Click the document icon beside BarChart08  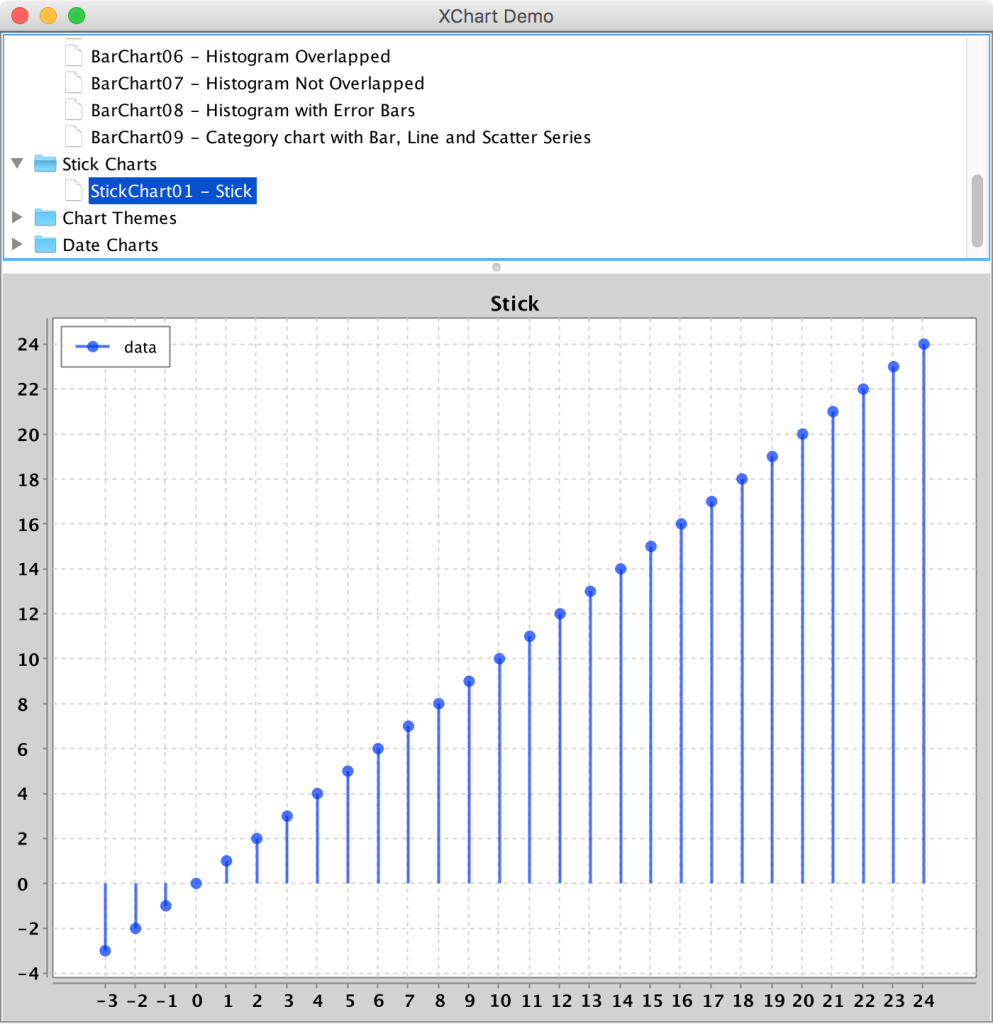pos(73,109)
